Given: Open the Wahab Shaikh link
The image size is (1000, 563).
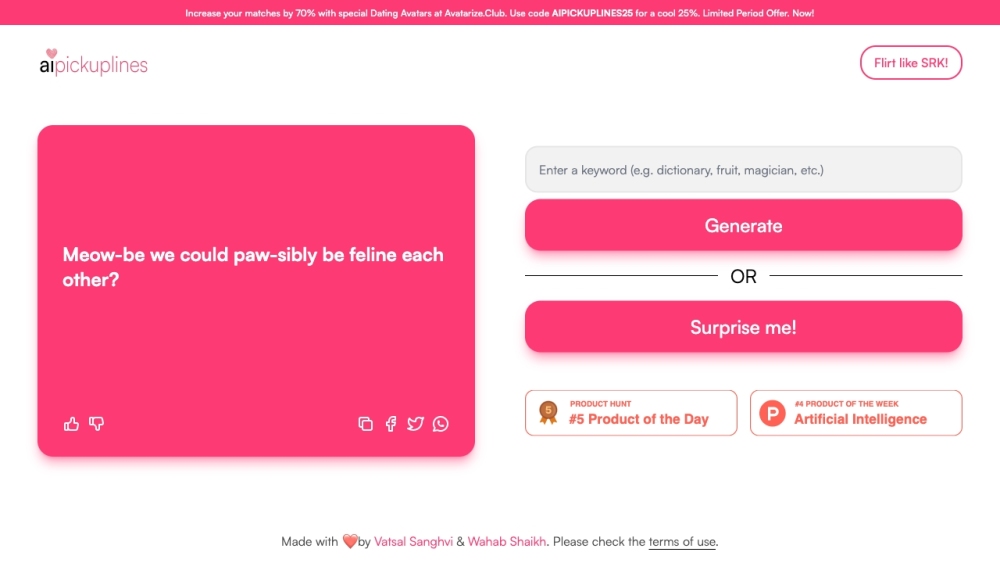Looking at the screenshot, I should point(506,542).
